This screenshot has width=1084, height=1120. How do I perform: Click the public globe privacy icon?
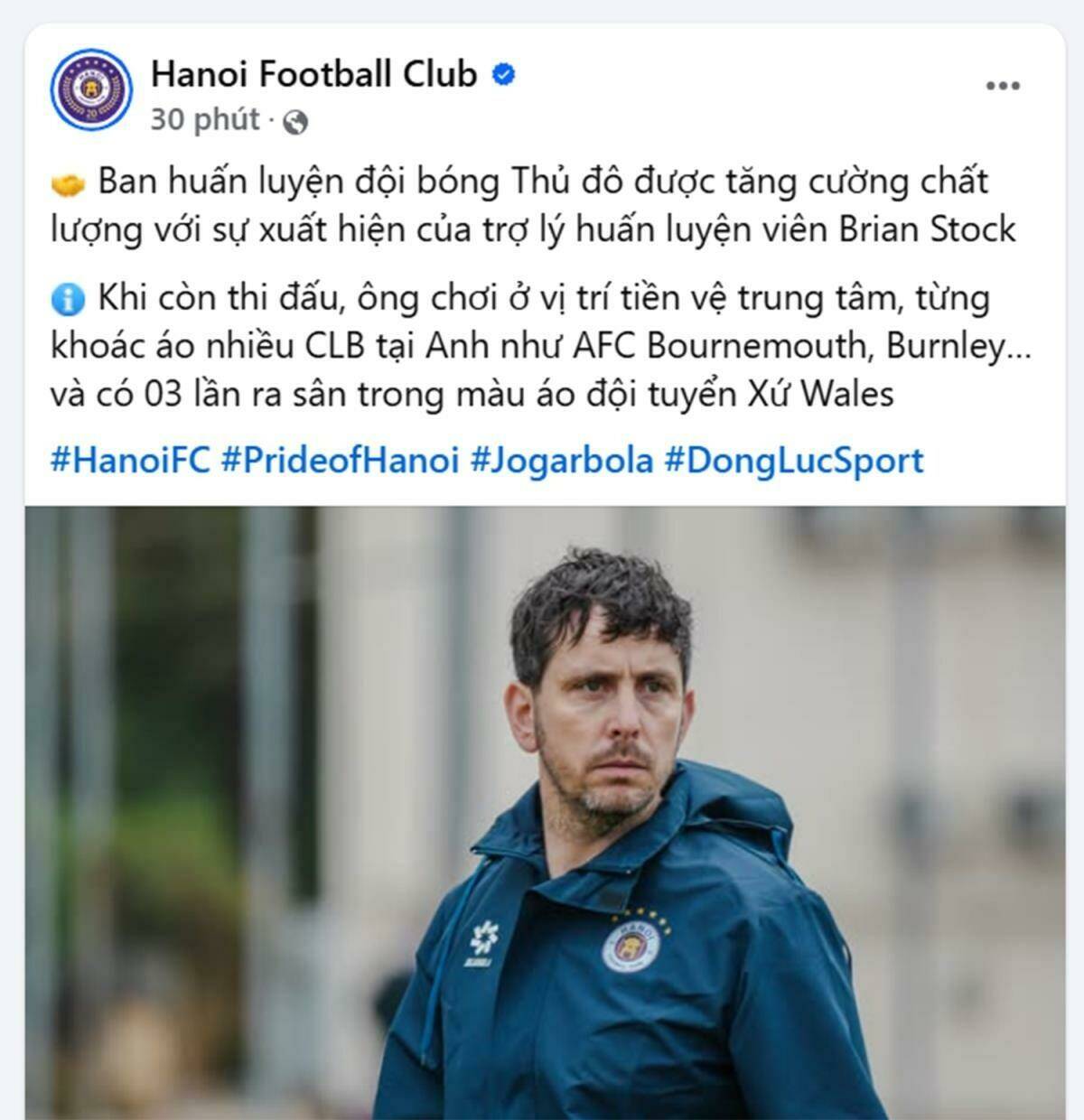pos(295,121)
